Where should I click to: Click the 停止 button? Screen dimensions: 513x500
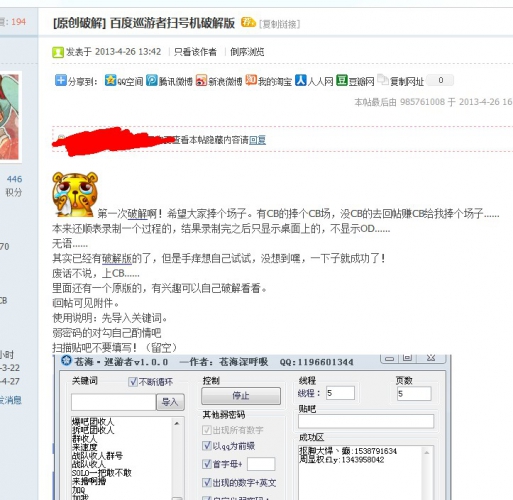click(x=241, y=396)
